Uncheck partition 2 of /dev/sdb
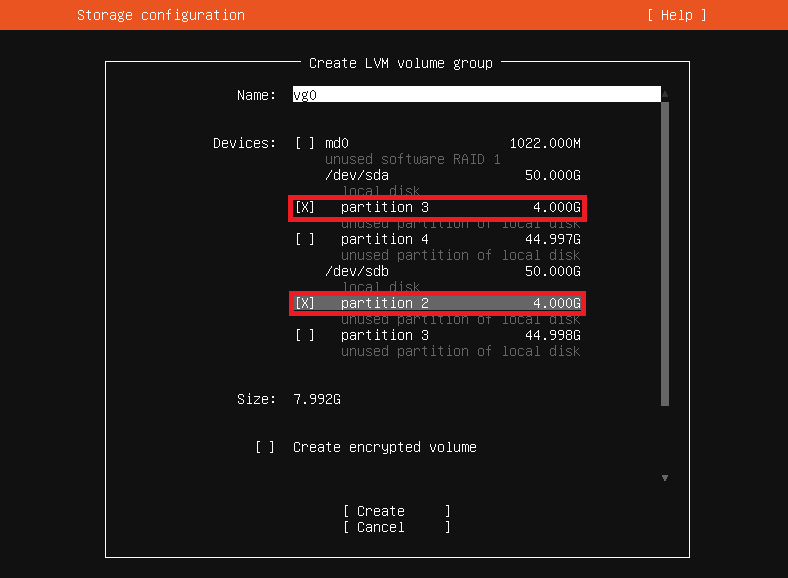Image resolution: width=788 pixels, height=578 pixels. [305, 303]
